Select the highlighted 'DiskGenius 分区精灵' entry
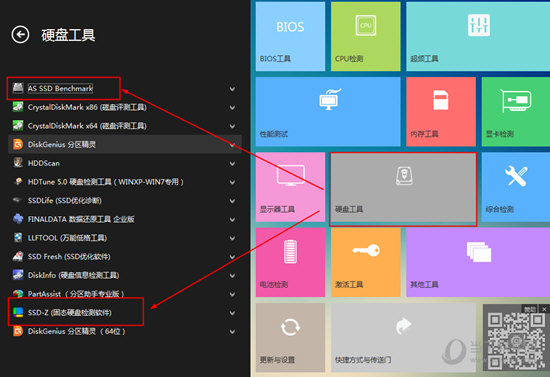550x377 pixels. 125,144
